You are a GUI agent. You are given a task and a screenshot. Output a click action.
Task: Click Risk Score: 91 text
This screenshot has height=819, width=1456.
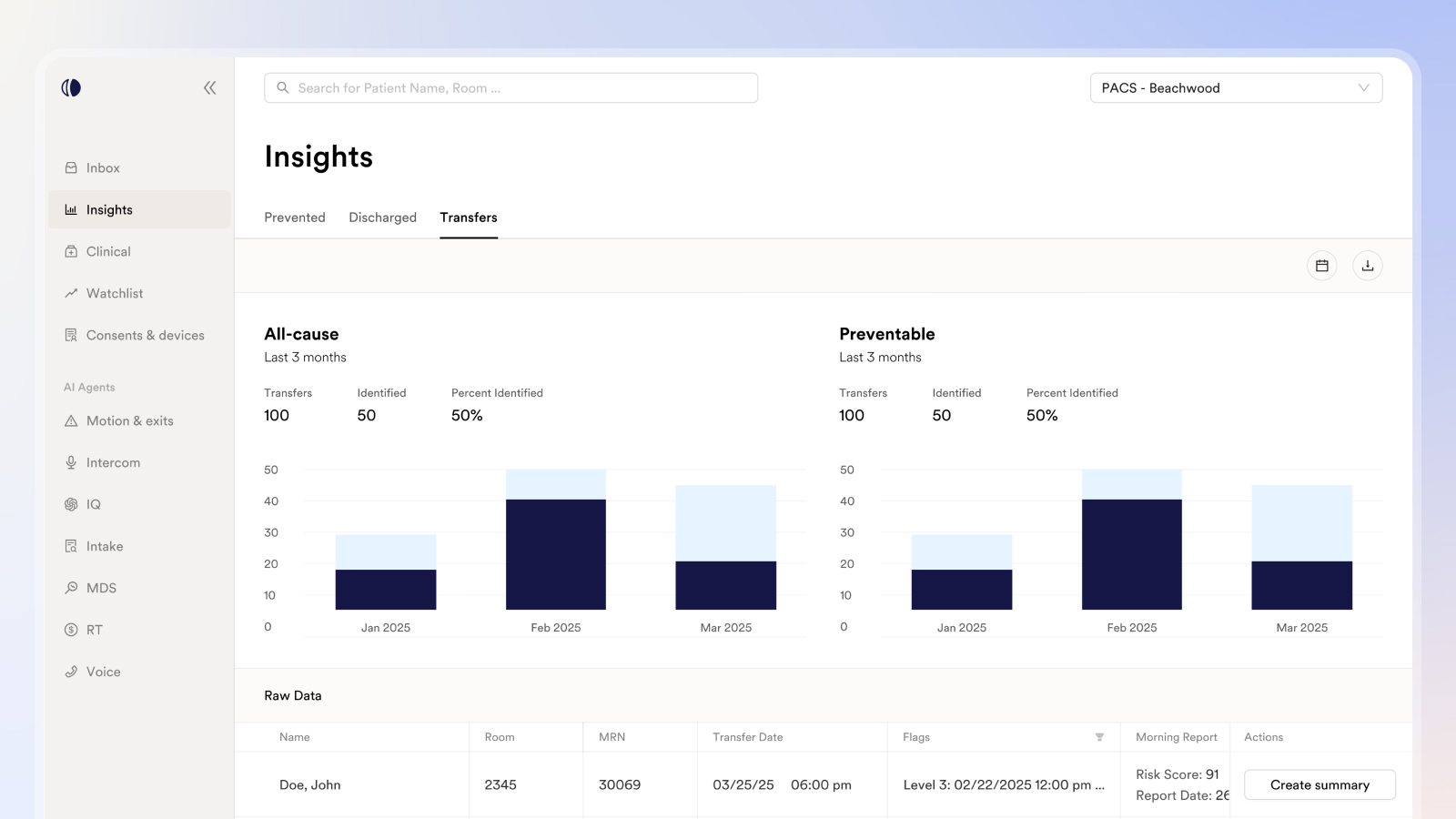1178,774
